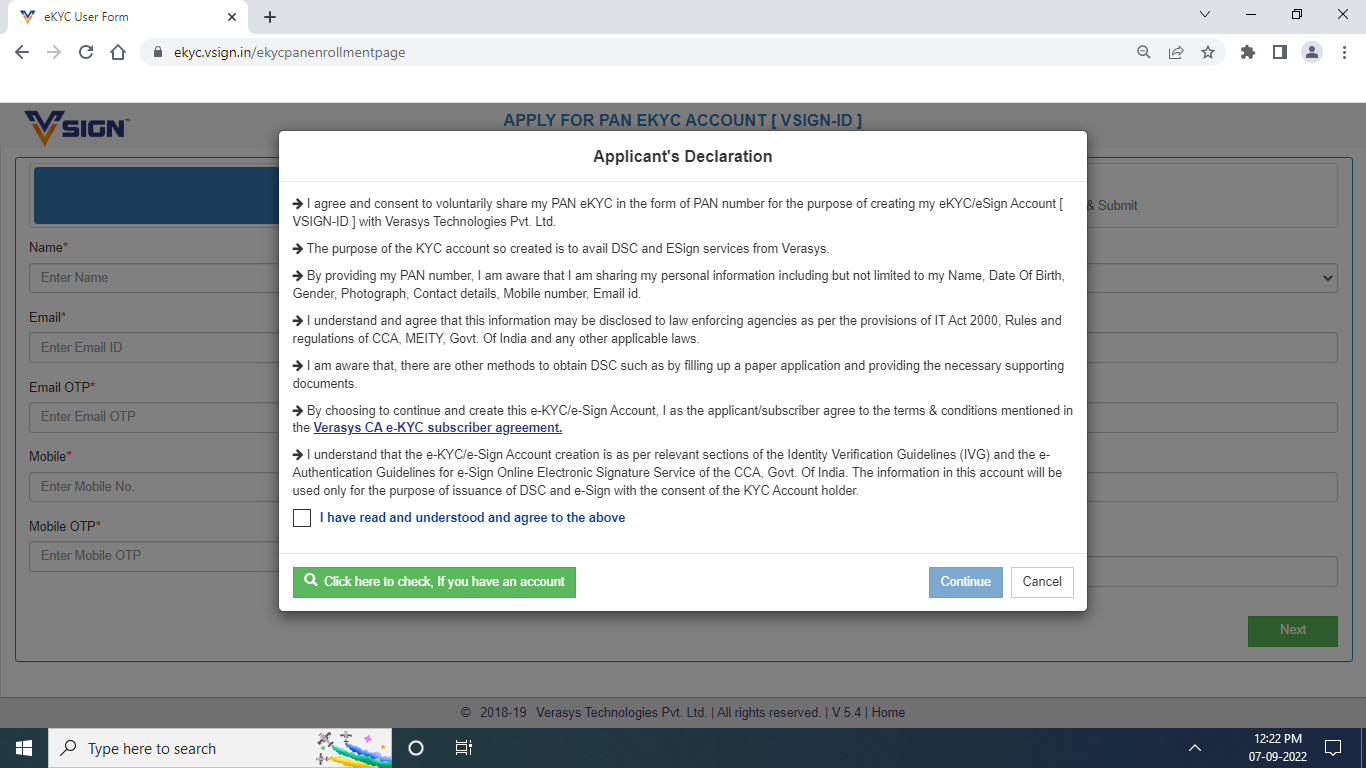Toggle the browser side panel
The height and width of the screenshot is (768, 1366).
point(1280,52)
